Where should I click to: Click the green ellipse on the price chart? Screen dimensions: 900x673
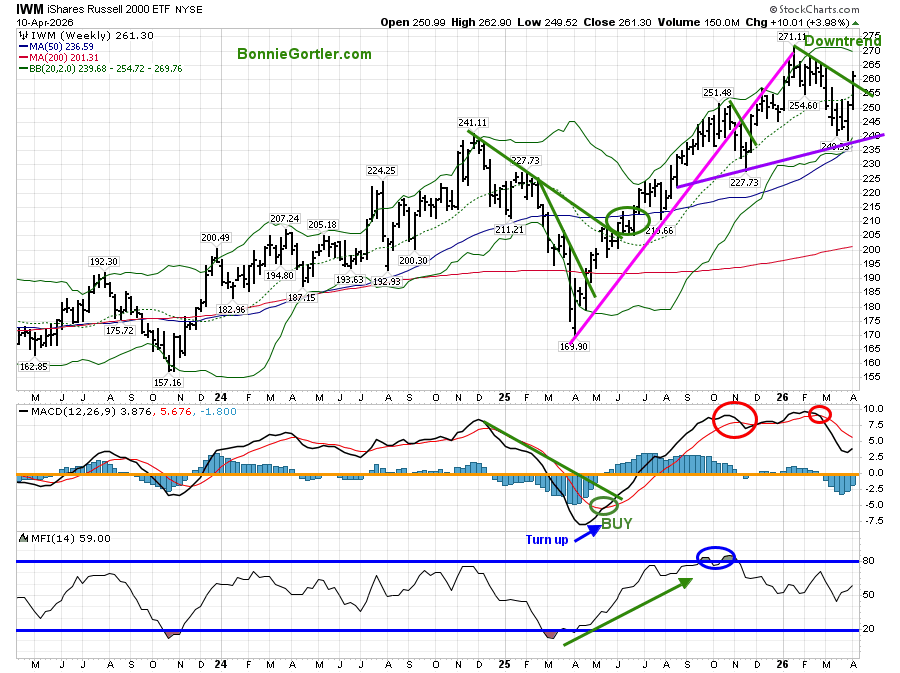[x=630, y=219]
